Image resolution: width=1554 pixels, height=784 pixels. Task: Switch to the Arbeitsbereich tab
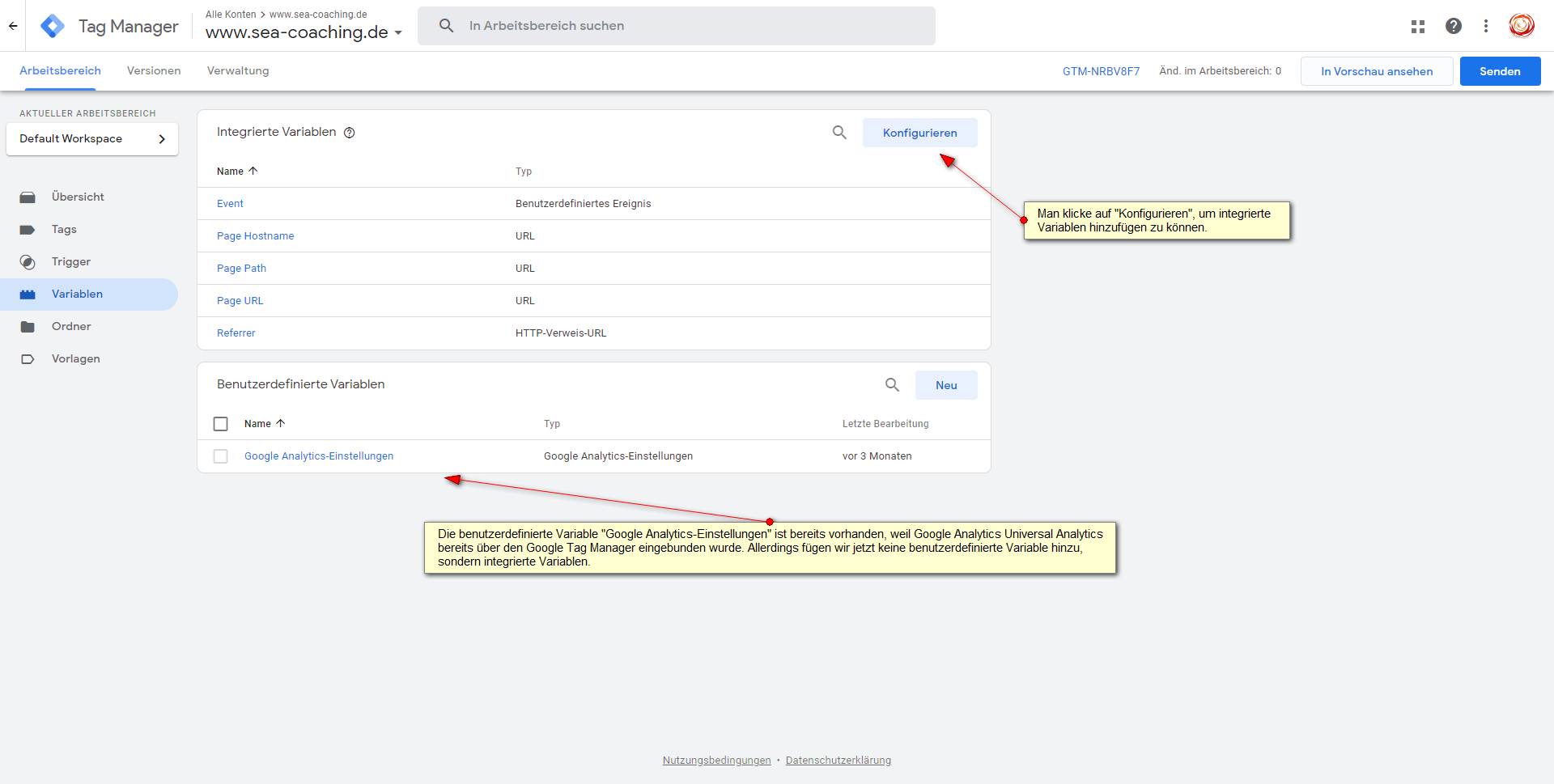coord(61,71)
